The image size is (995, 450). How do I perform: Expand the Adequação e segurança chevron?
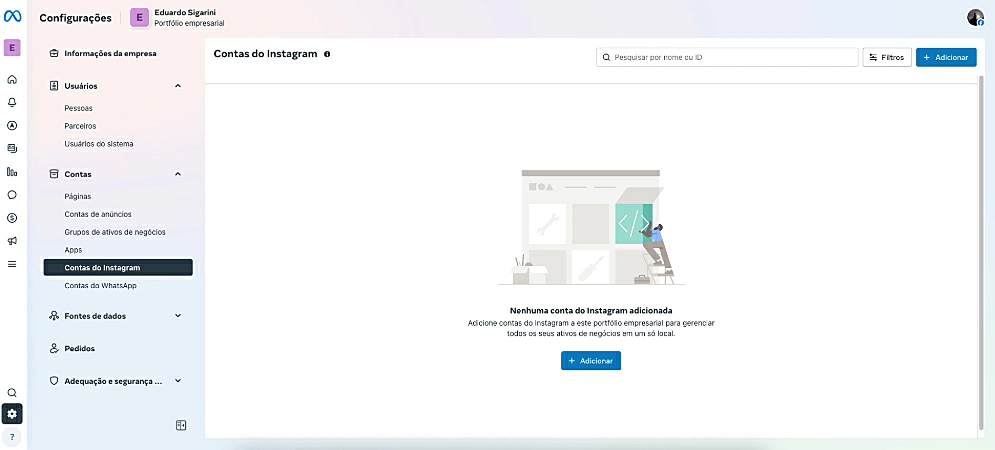point(178,381)
